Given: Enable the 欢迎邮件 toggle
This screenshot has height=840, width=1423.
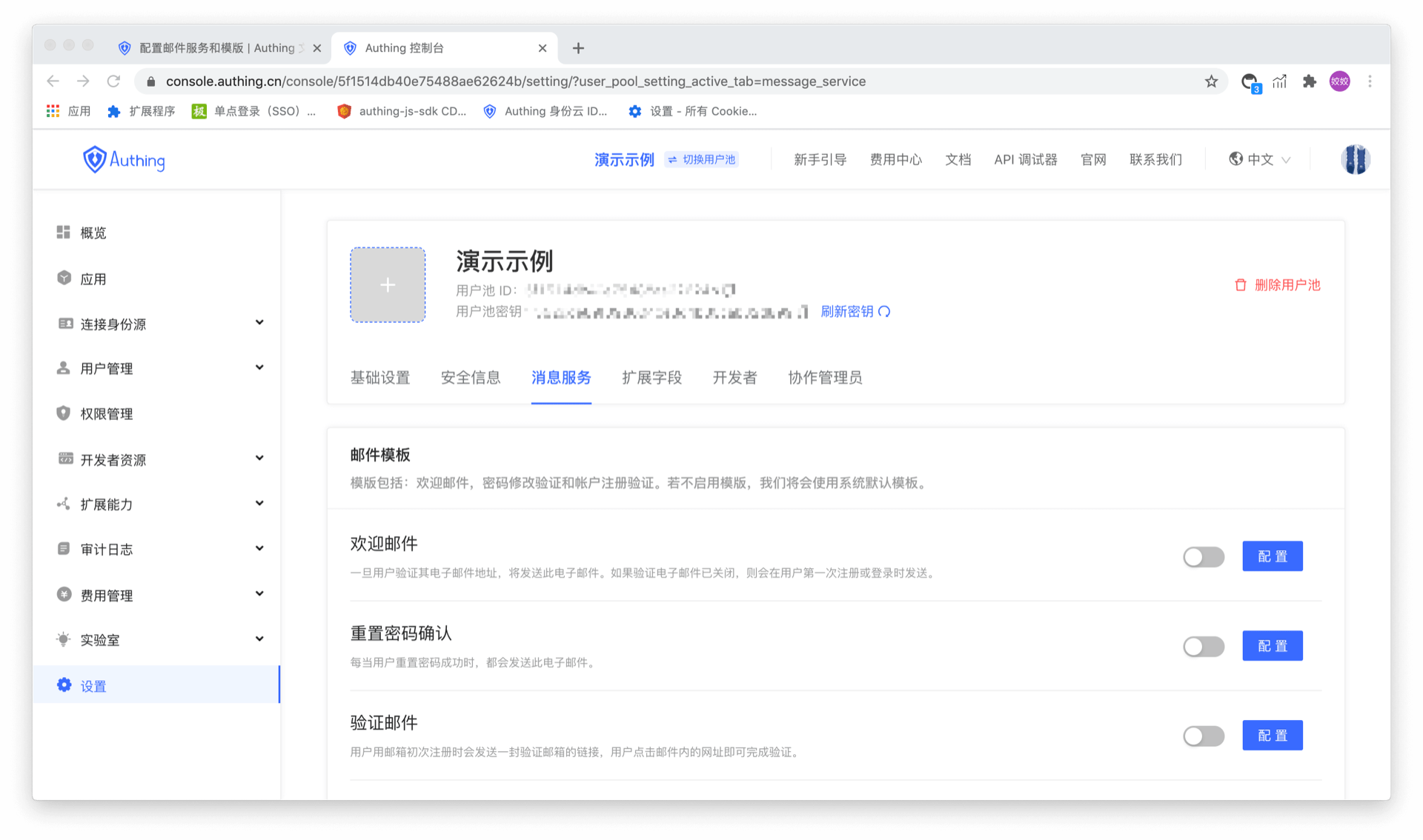Looking at the screenshot, I should 1203,556.
